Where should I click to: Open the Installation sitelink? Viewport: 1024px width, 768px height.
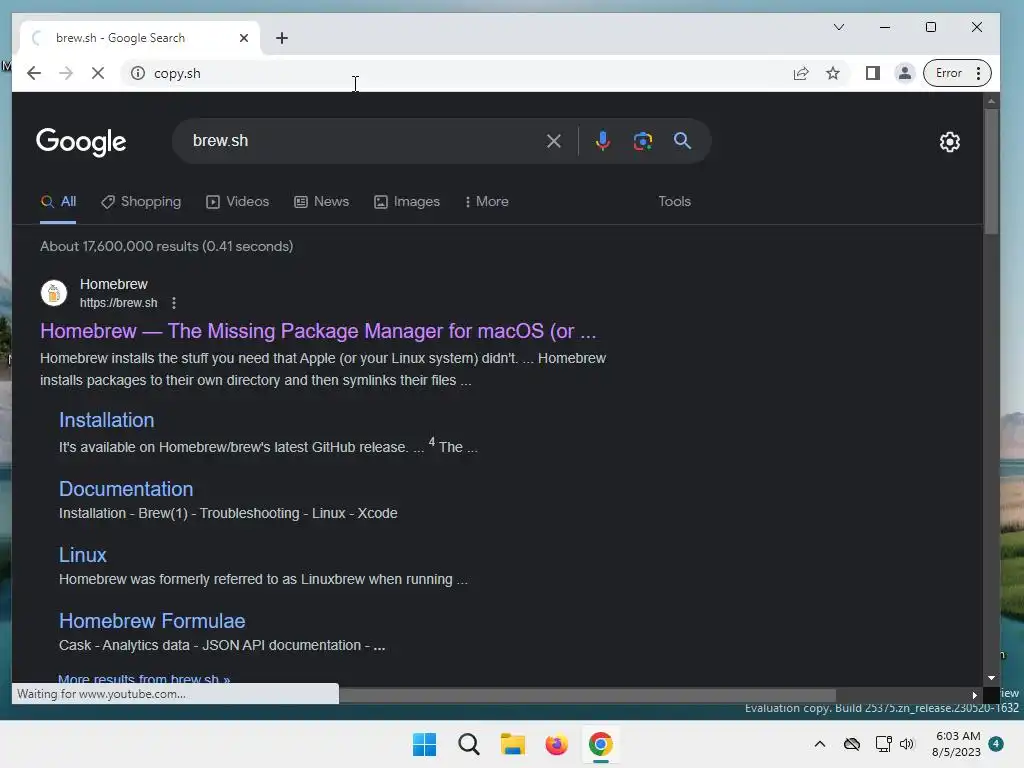[x=106, y=420]
